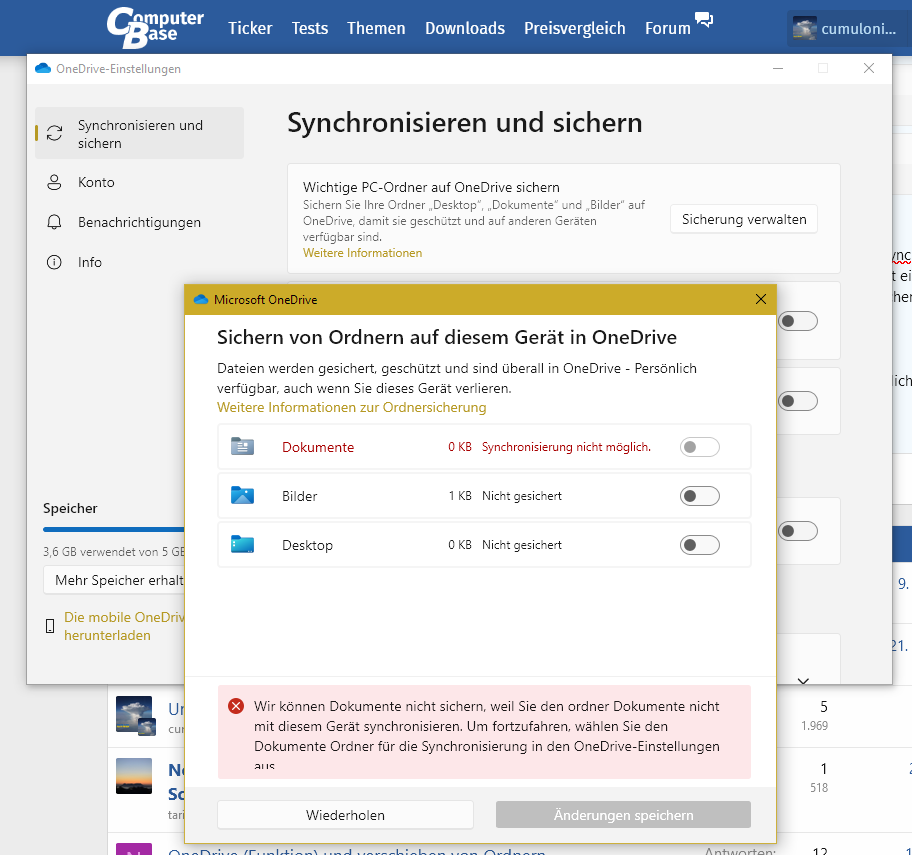Screen dimensions: 912x855
Task: Click the Dokumente folder icon
Action: (x=243, y=446)
